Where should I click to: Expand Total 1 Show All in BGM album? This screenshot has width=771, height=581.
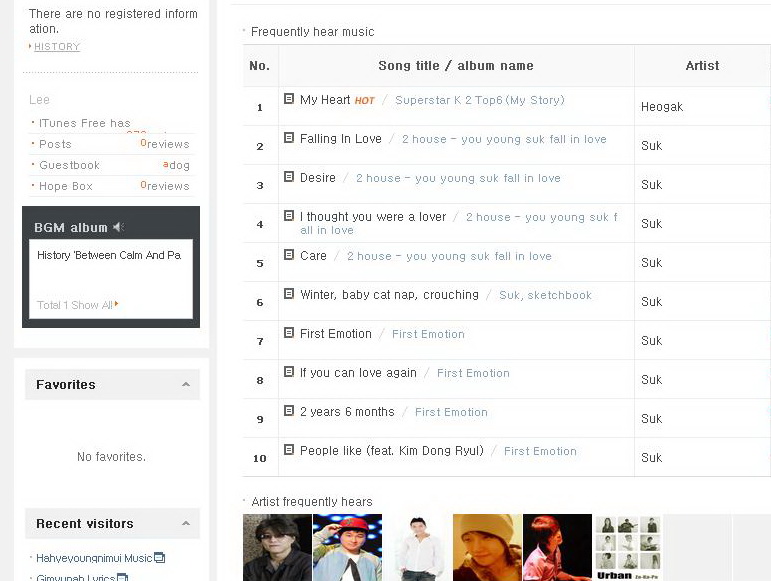78,305
